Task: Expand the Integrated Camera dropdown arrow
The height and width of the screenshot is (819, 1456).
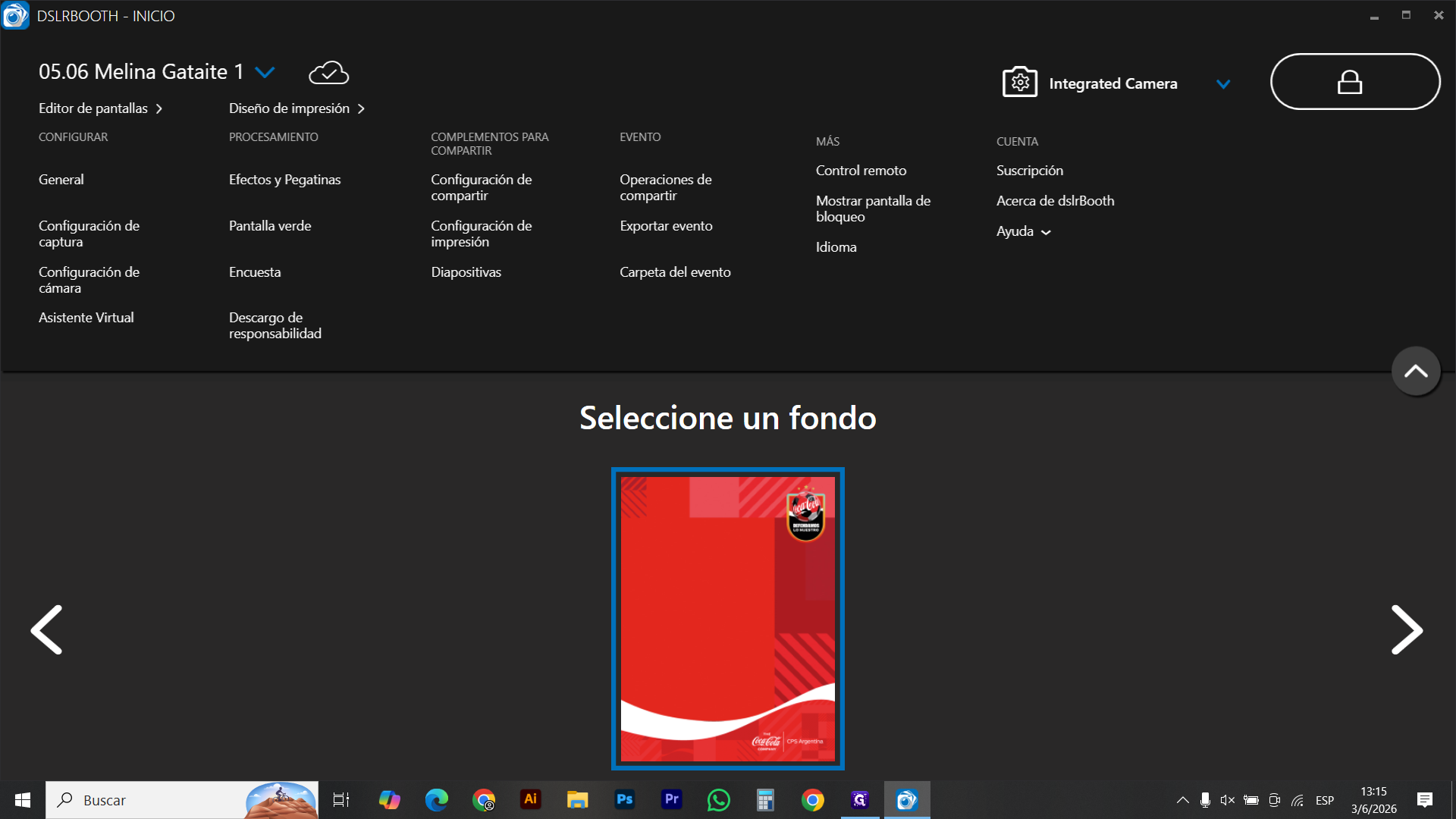Action: click(x=1223, y=84)
